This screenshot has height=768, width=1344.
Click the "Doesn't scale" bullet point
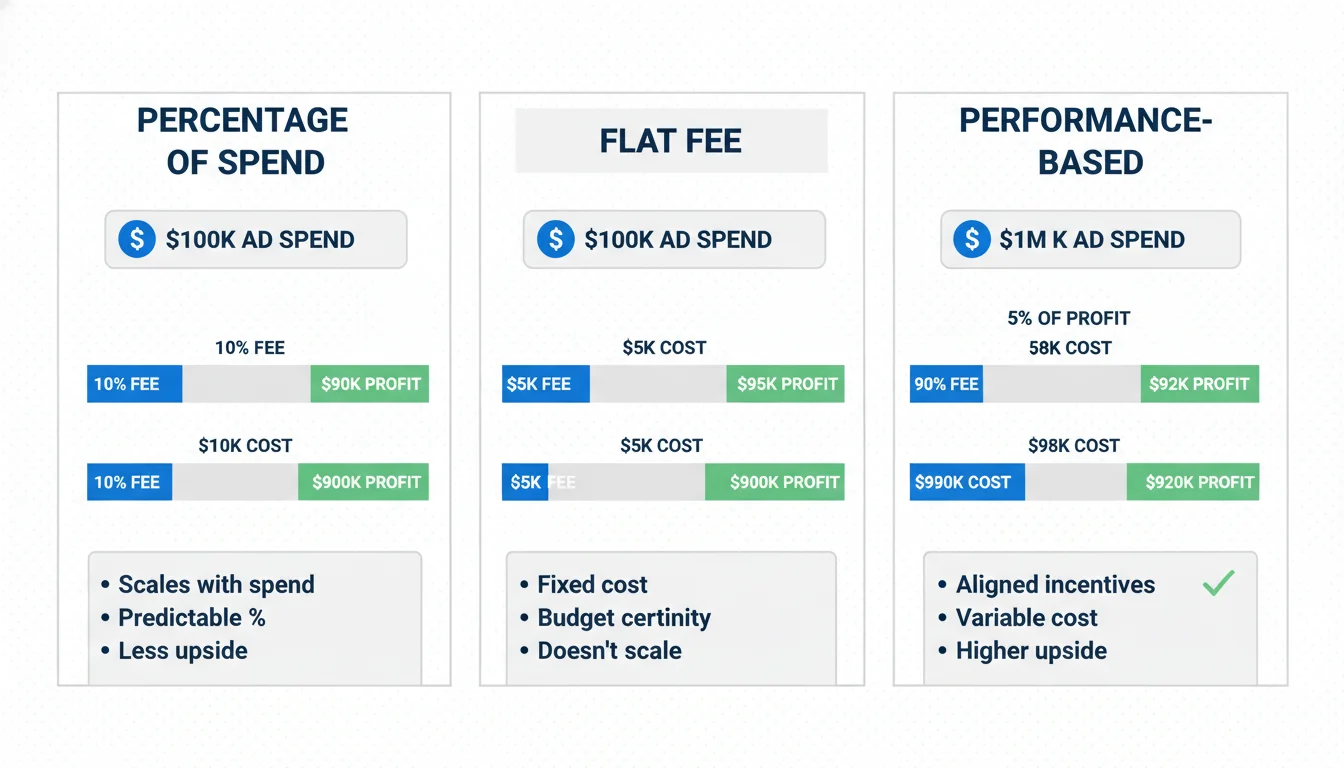[609, 651]
